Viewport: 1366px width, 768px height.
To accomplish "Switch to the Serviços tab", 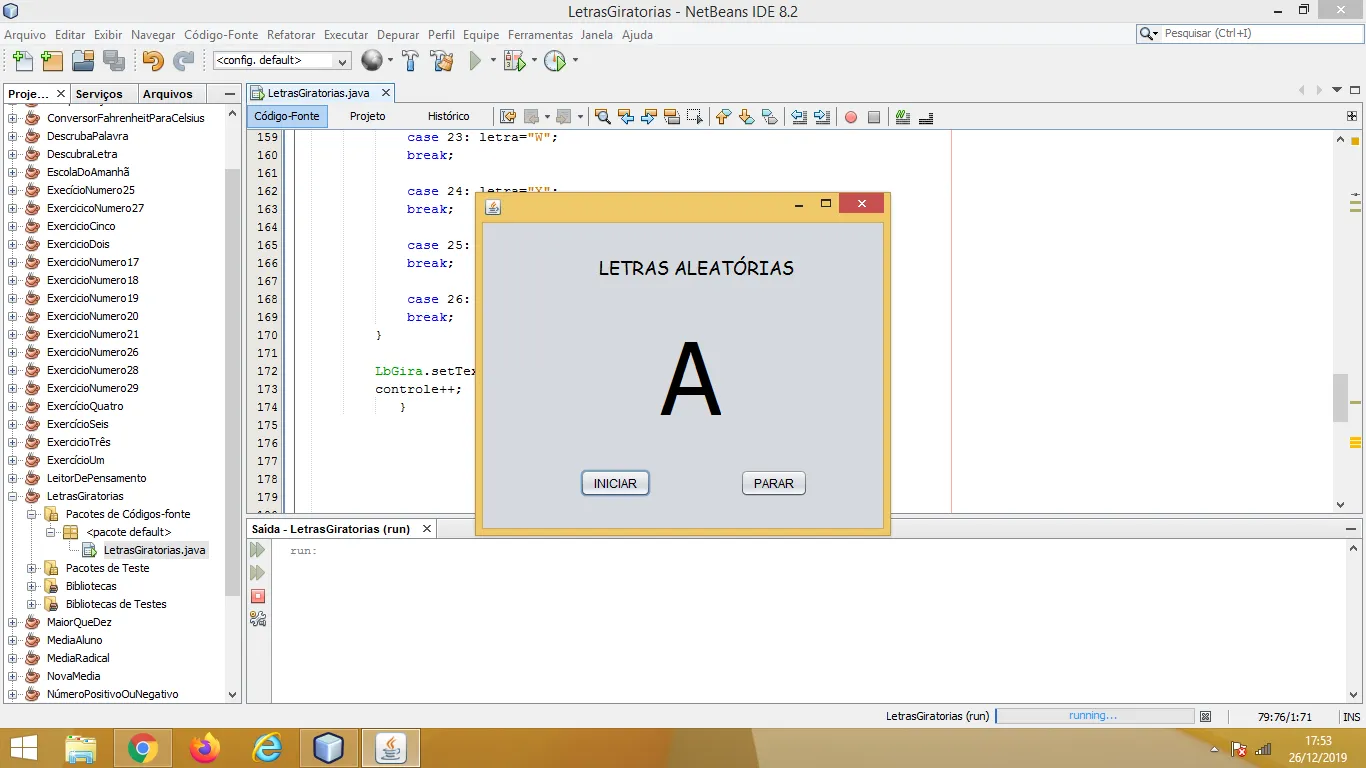I will click(99, 94).
